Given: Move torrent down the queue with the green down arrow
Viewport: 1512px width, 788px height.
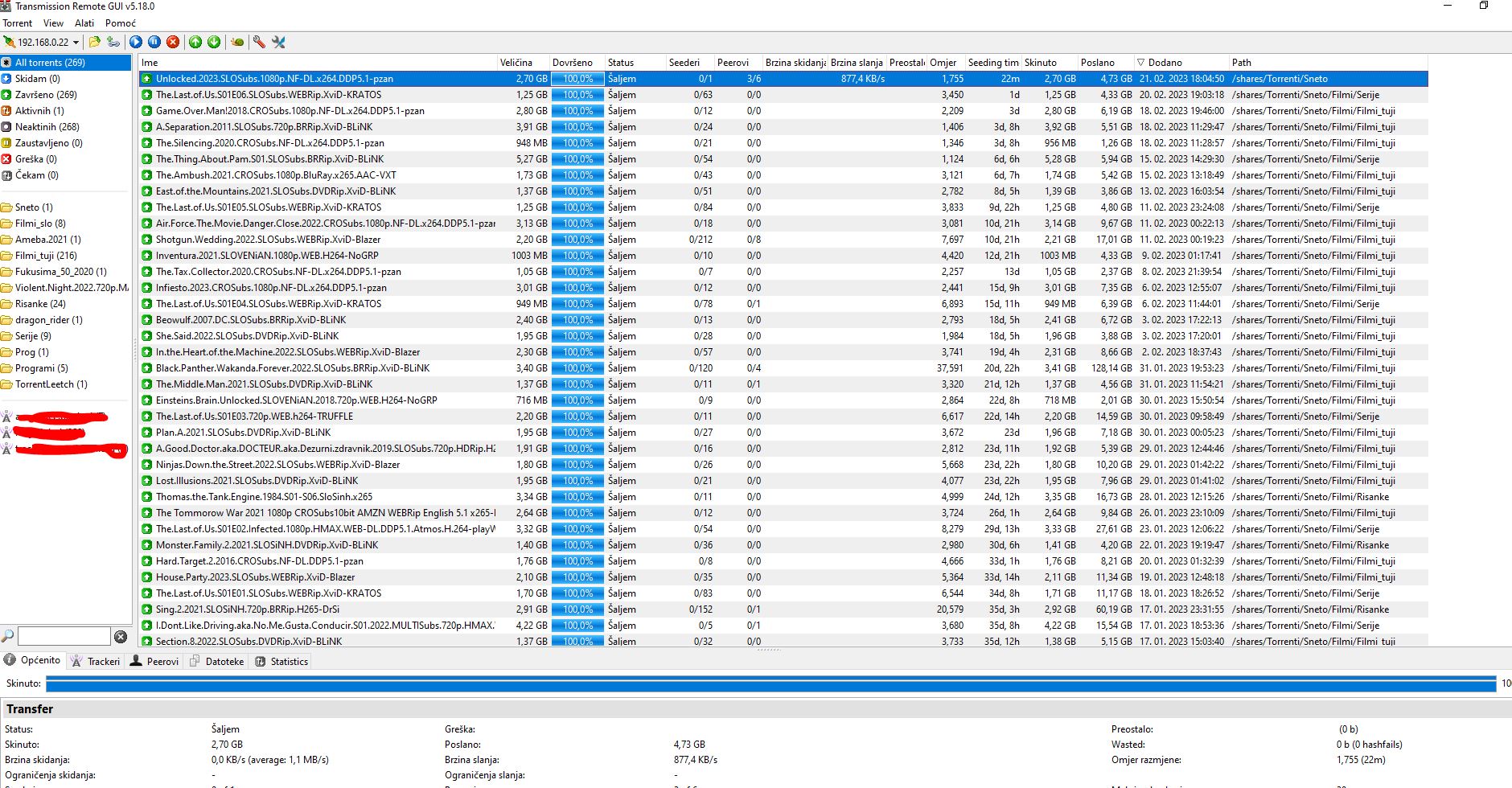Looking at the screenshot, I should pyautogui.click(x=214, y=42).
